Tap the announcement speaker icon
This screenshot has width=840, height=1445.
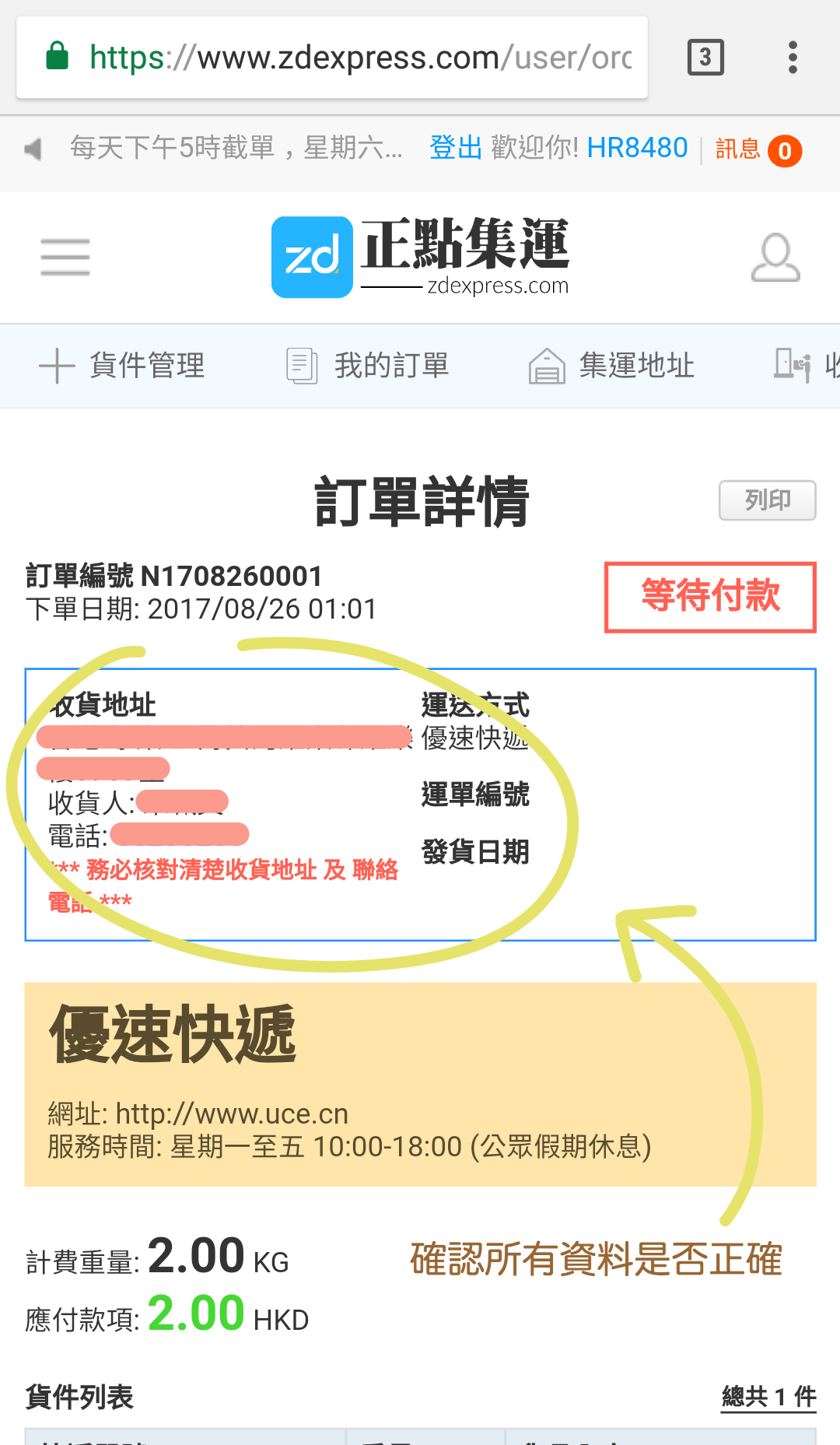point(33,148)
